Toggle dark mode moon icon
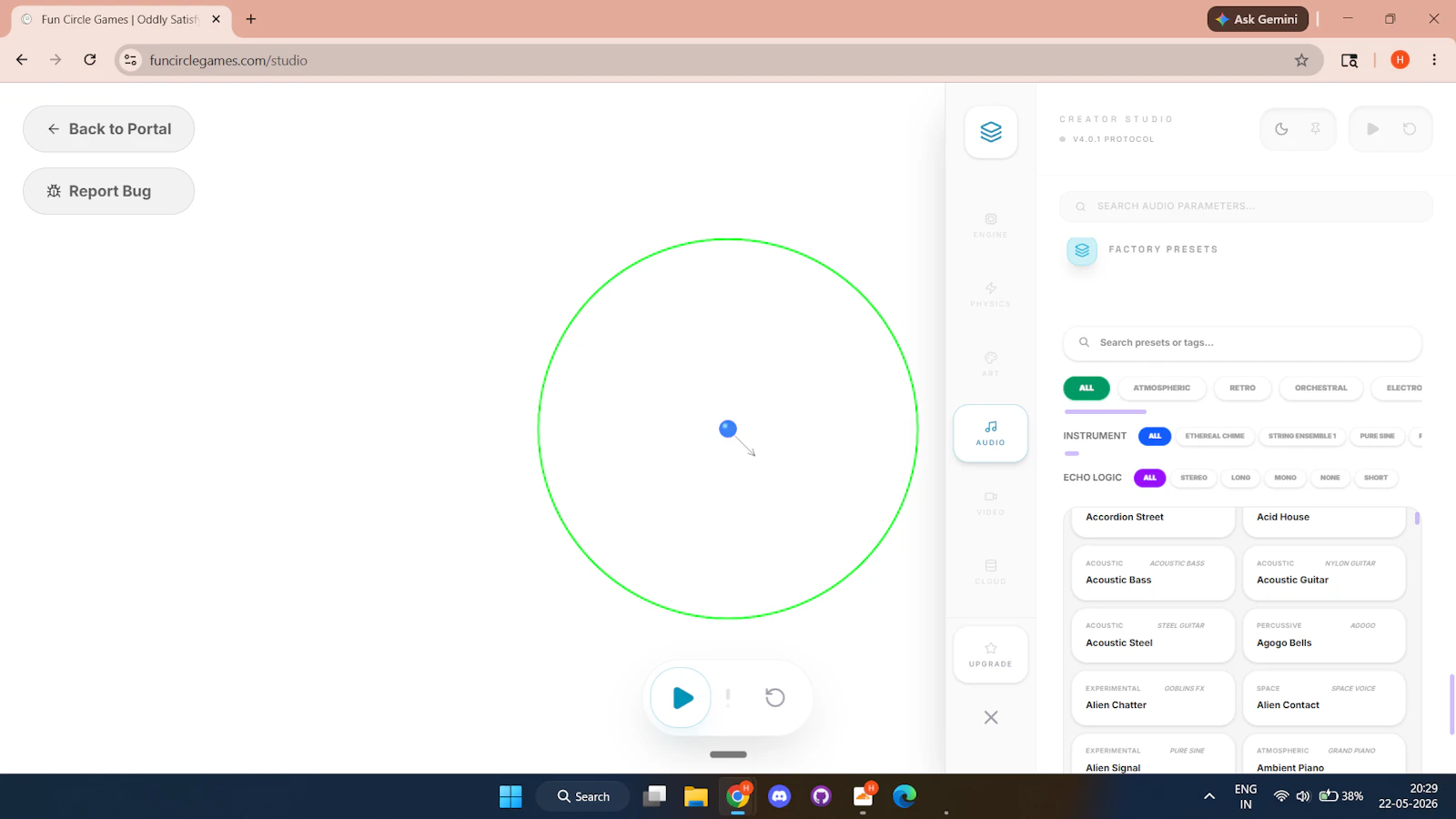 (x=1281, y=129)
